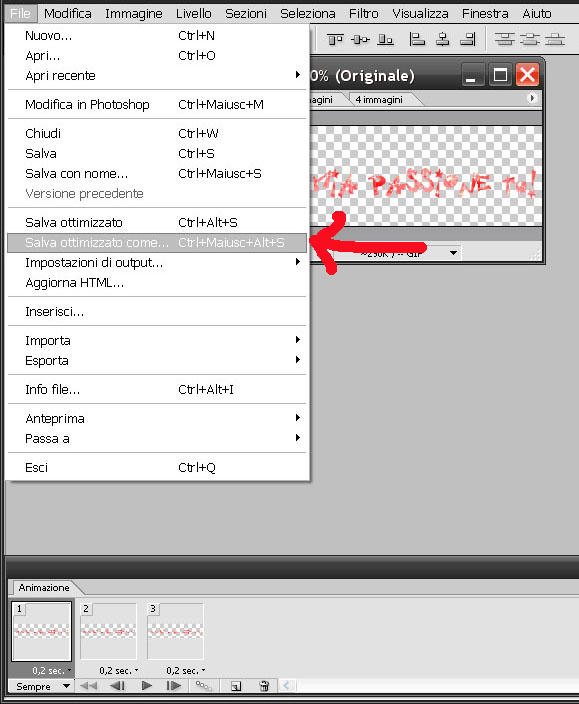
Task: Open the Sempre looping options dropdown
Action: (43, 686)
